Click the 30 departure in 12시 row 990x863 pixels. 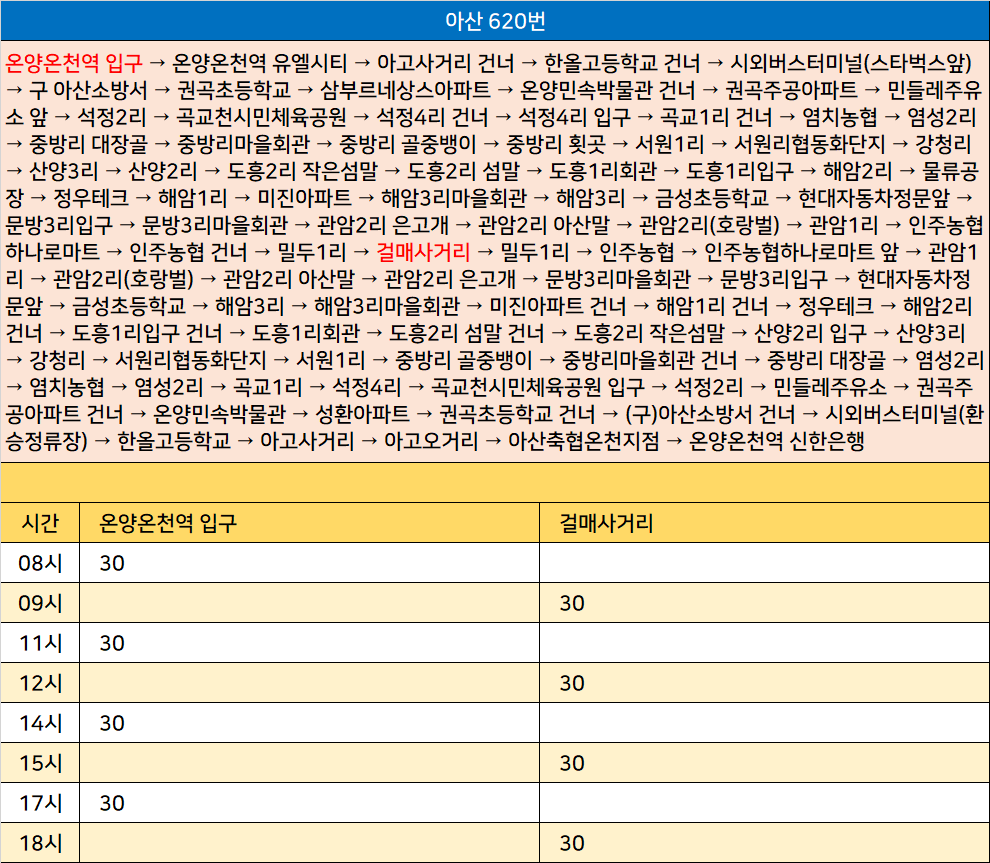(x=572, y=683)
